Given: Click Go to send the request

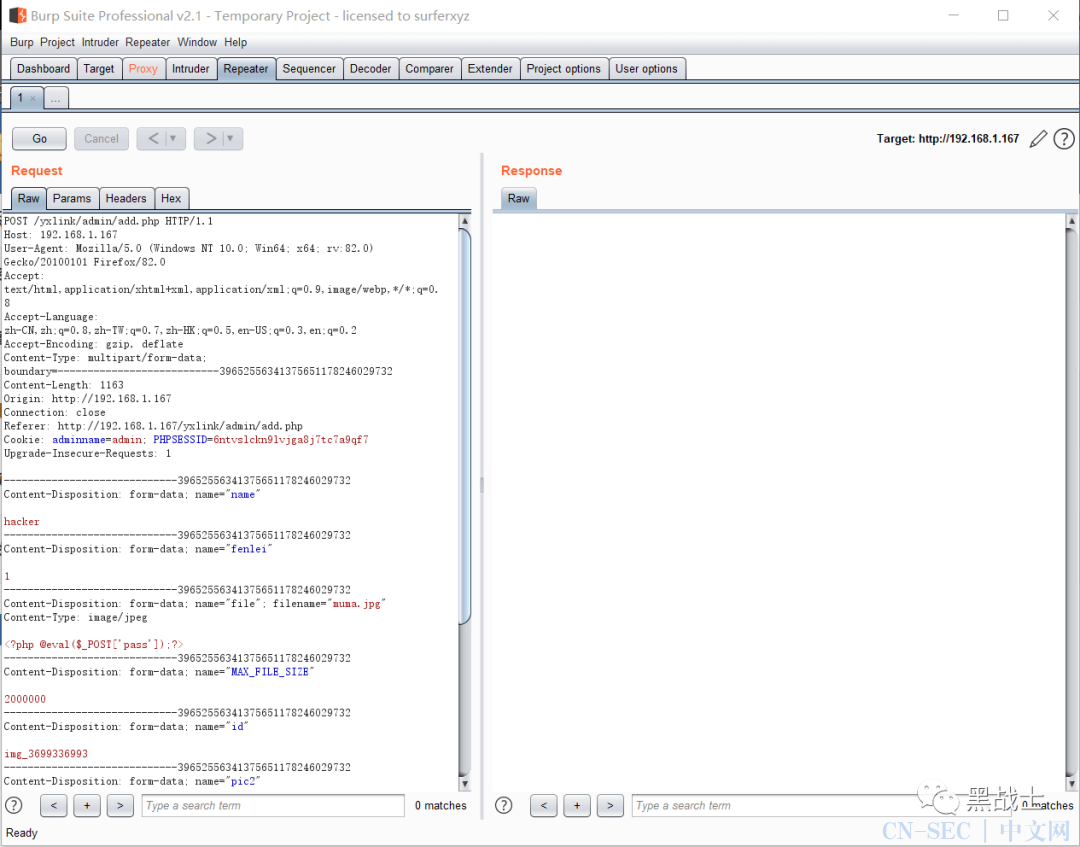Looking at the screenshot, I should [x=39, y=138].
